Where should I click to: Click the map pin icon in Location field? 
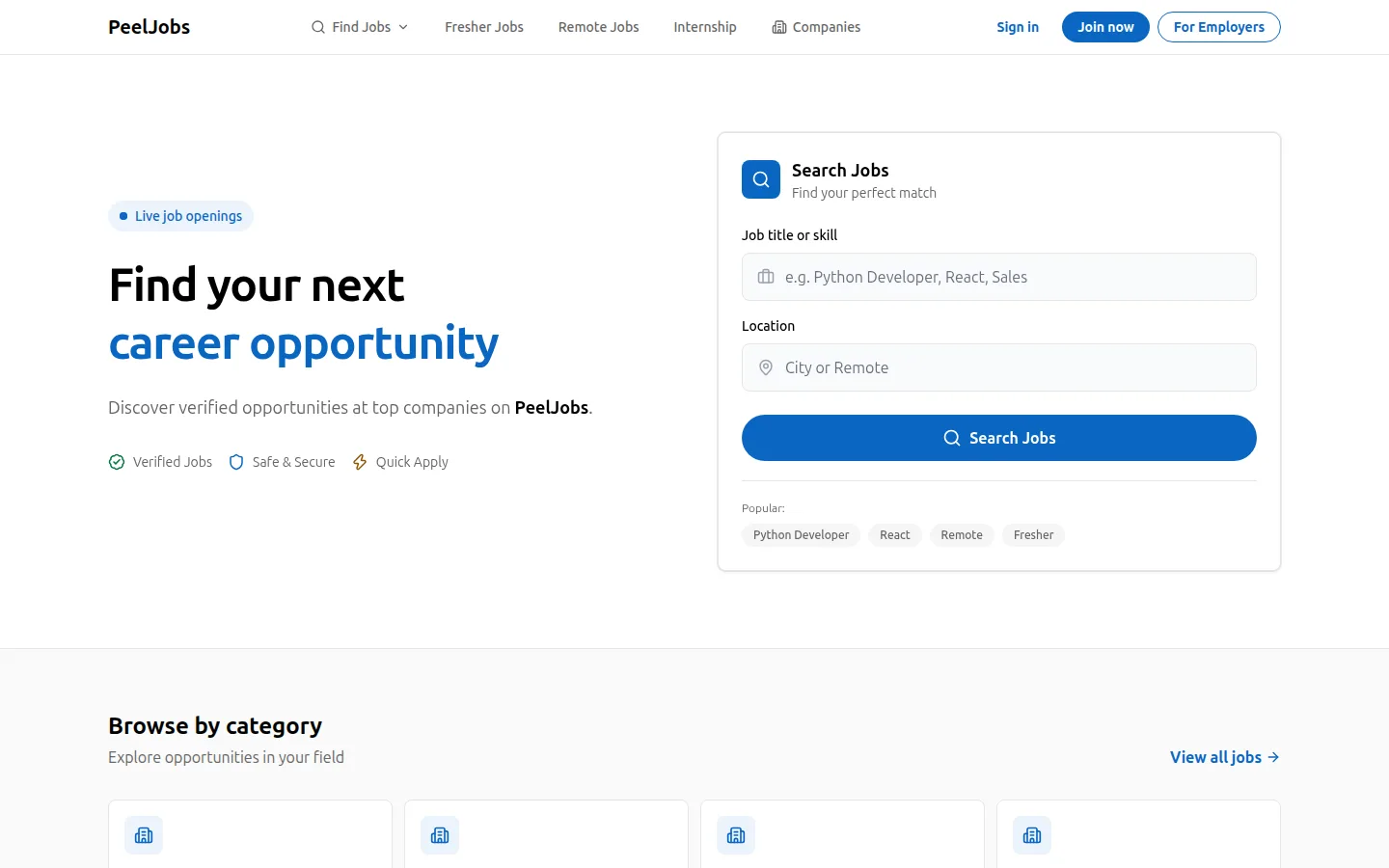tap(766, 367)
